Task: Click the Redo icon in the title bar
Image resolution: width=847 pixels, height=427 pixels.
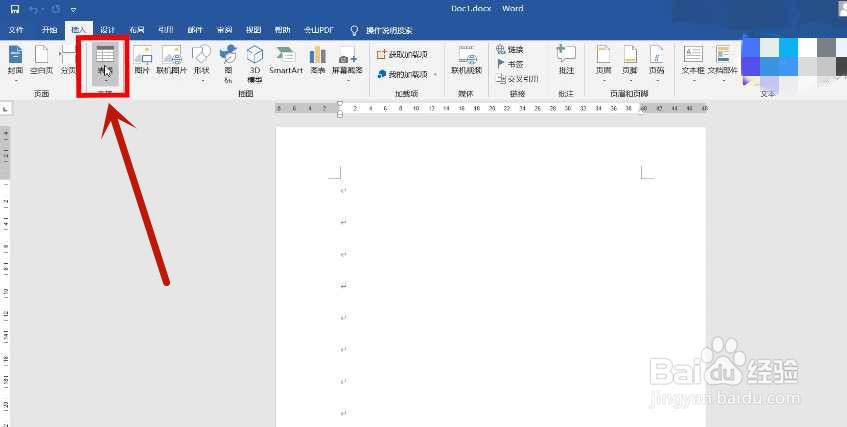Action: [55, 9]
